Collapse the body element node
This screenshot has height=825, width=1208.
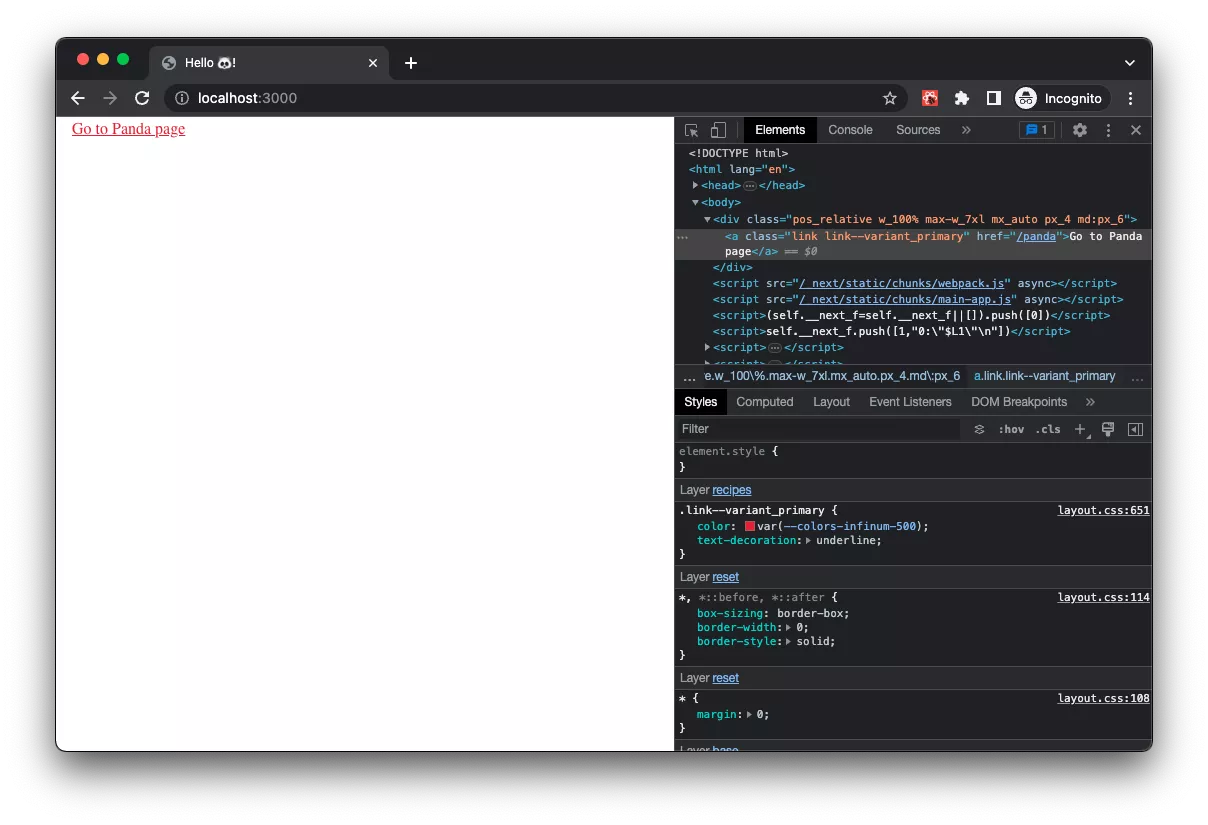click(x=696, y=202)
